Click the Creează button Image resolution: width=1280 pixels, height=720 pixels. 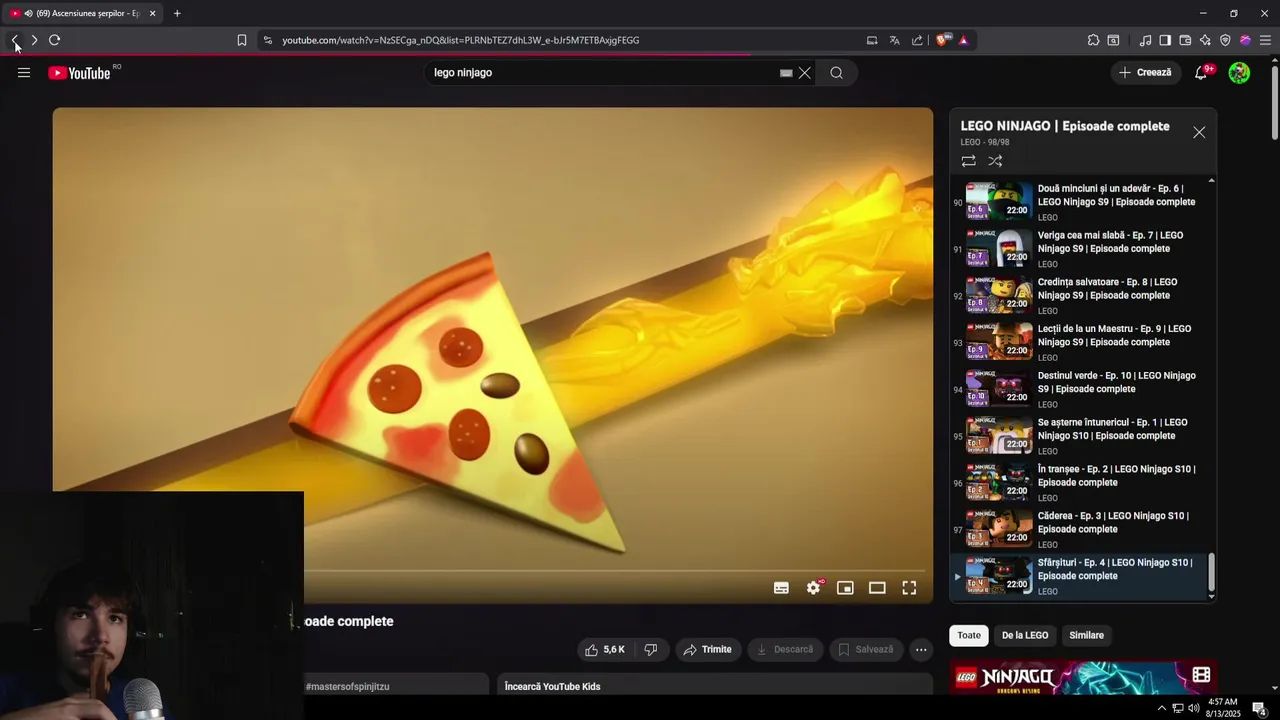click(1145, 72)
